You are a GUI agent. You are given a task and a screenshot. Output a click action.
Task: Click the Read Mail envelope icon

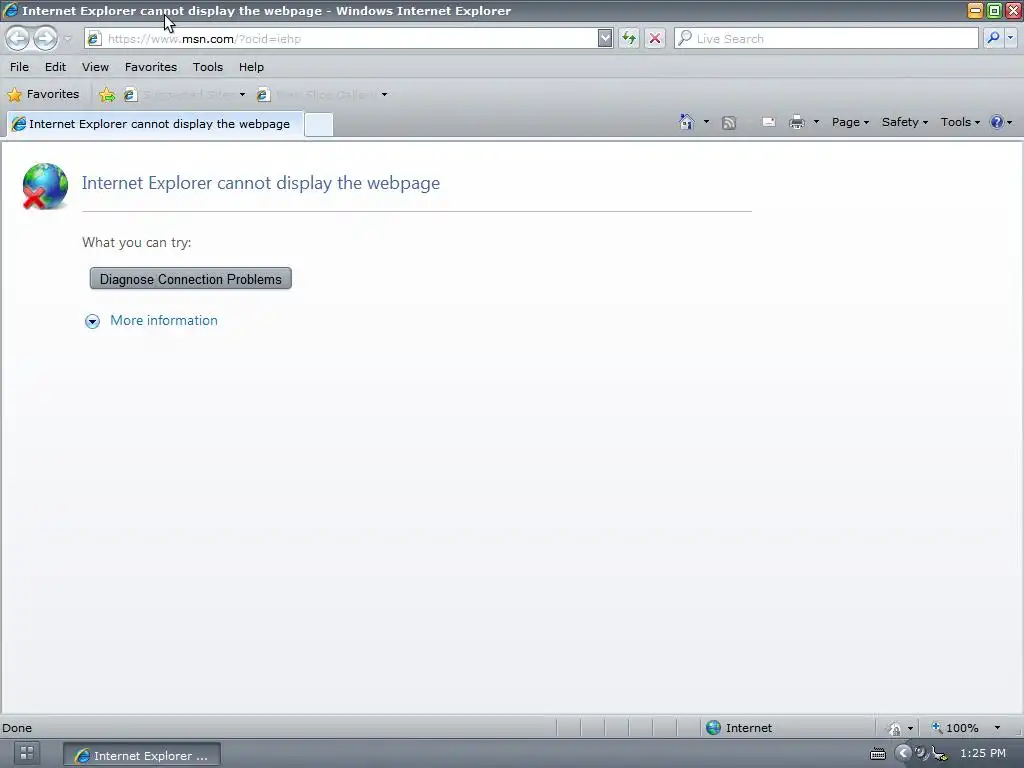click(769, 122)
